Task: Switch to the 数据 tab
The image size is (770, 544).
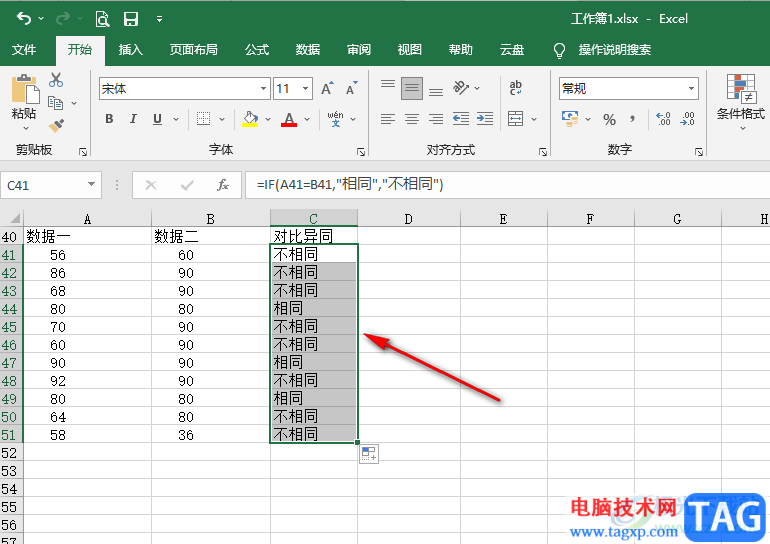Action: (308, 50)
